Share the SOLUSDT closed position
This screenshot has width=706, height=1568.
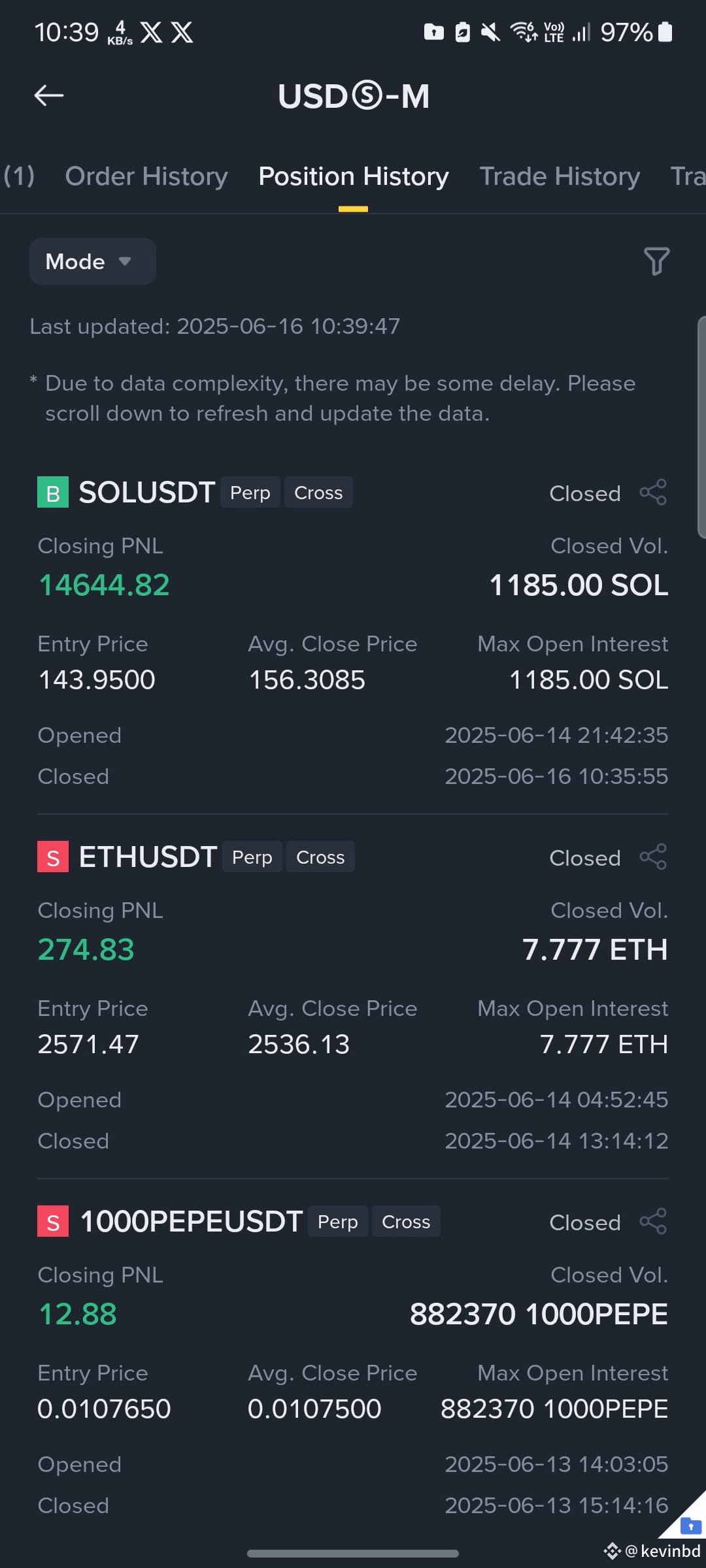[653, 493]
